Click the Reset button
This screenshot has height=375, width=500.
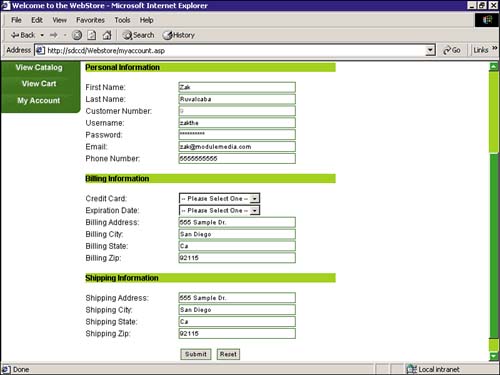coord(228,354)
